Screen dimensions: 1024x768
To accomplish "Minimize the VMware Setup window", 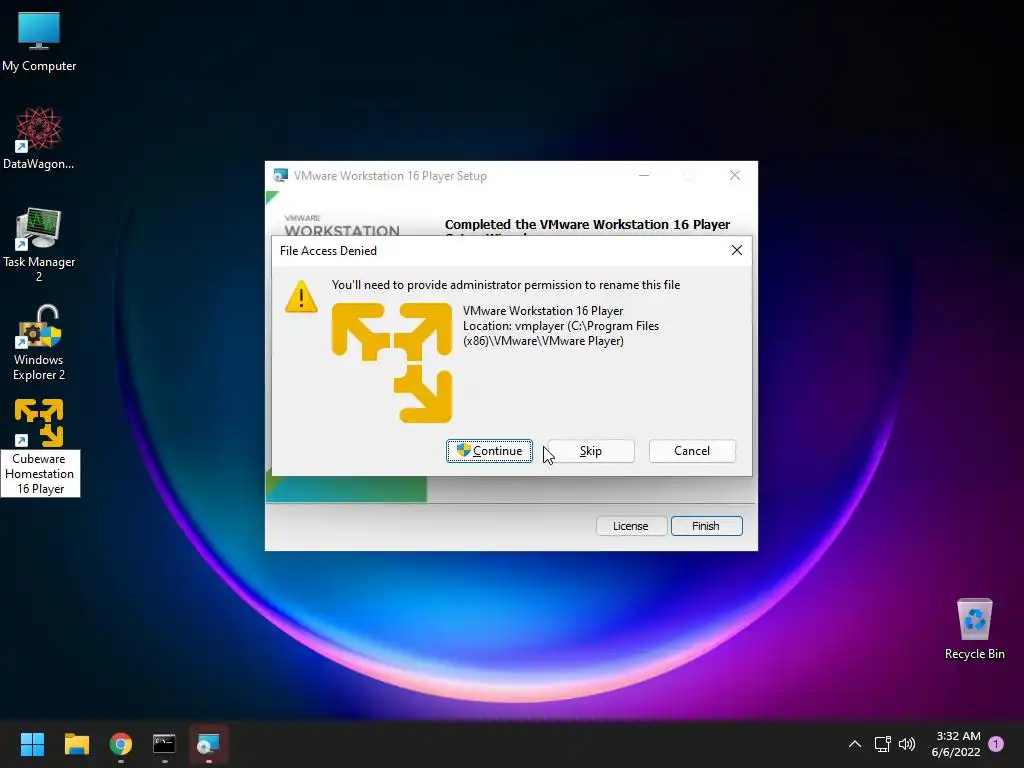I will click(x=644, y=175).
